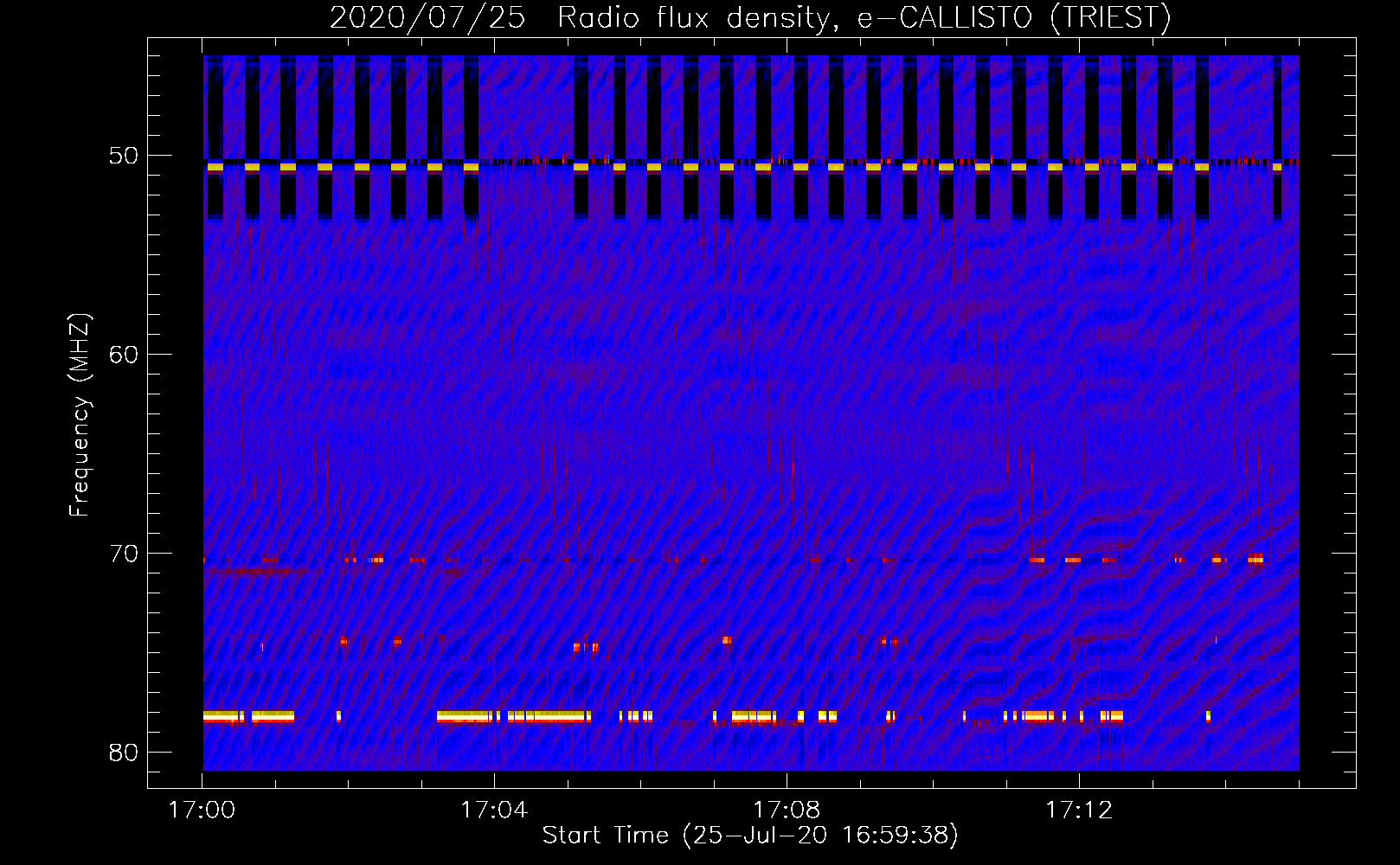Click the 17:04 time tick label
The height and width of the screenshot is (865, 1400).
pos(494,811)
